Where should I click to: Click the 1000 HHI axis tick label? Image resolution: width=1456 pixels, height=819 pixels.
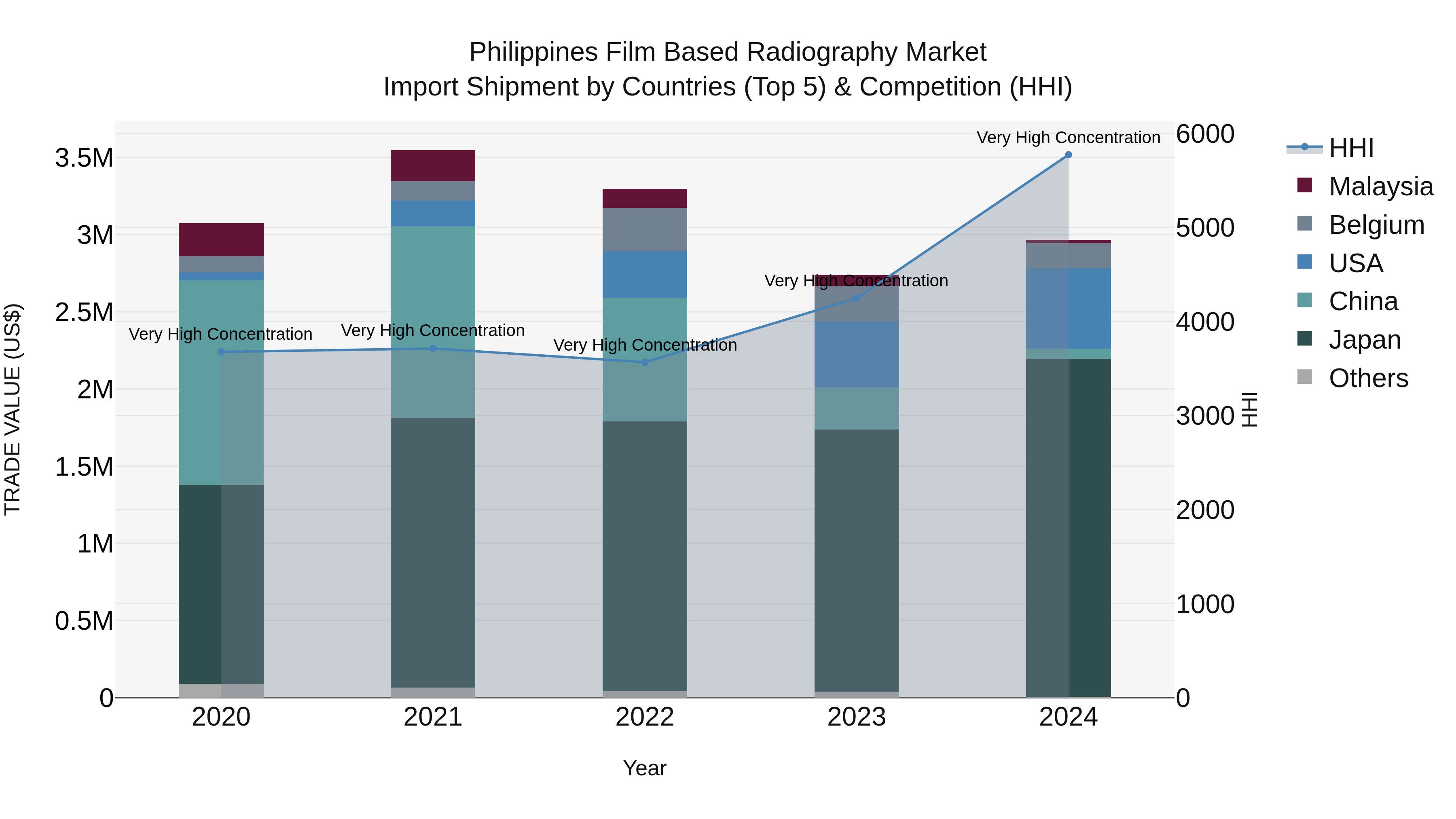[1205, 604]
